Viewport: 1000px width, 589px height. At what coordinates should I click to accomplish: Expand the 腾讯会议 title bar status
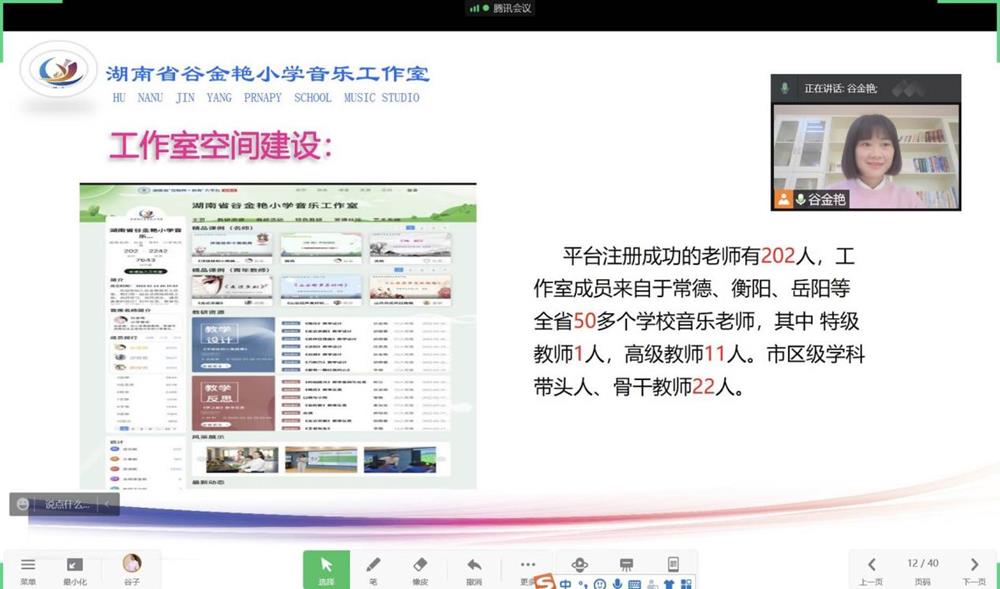coord(500,8)
